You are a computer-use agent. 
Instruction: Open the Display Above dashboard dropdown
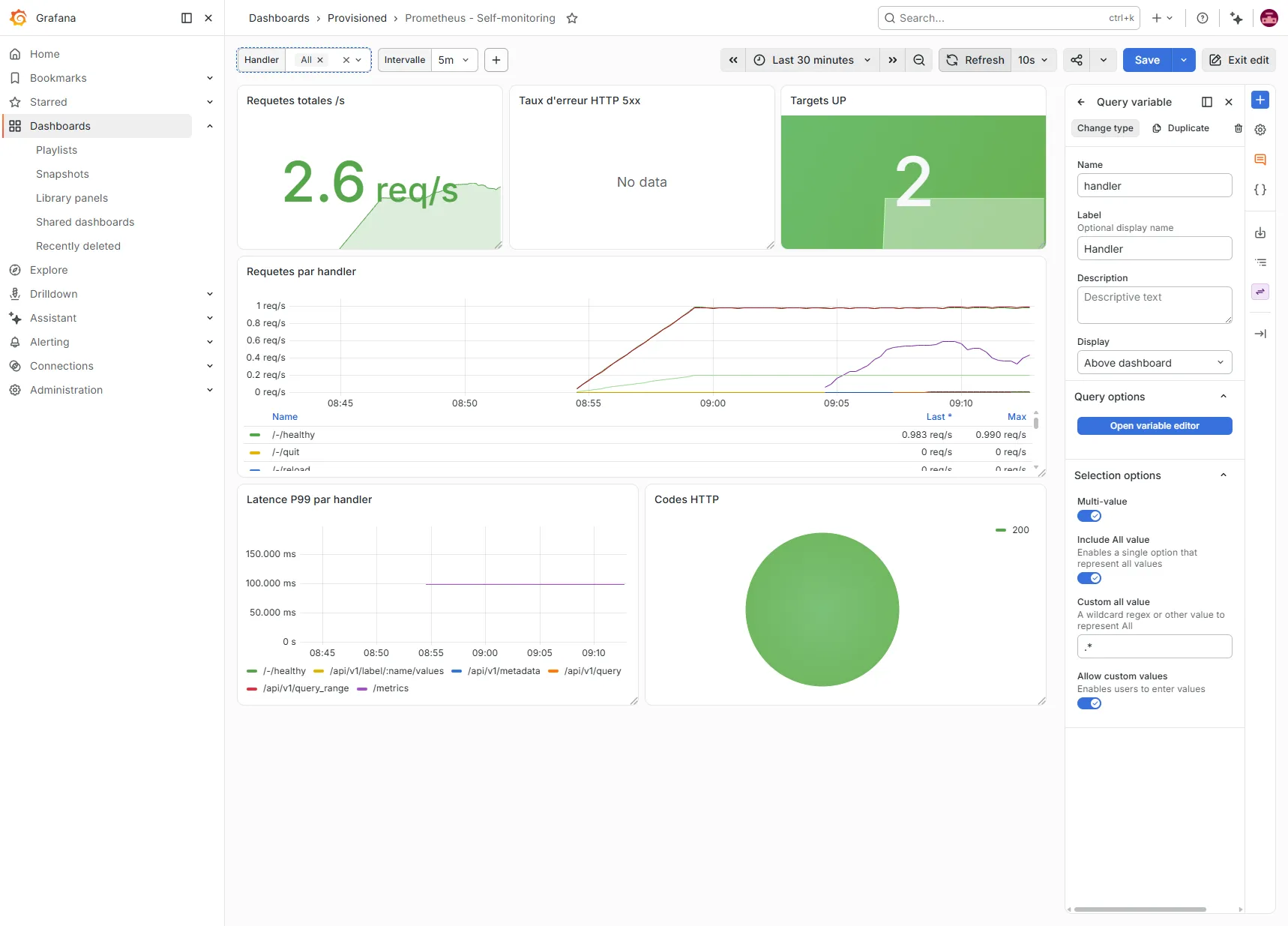(1155, 363)
